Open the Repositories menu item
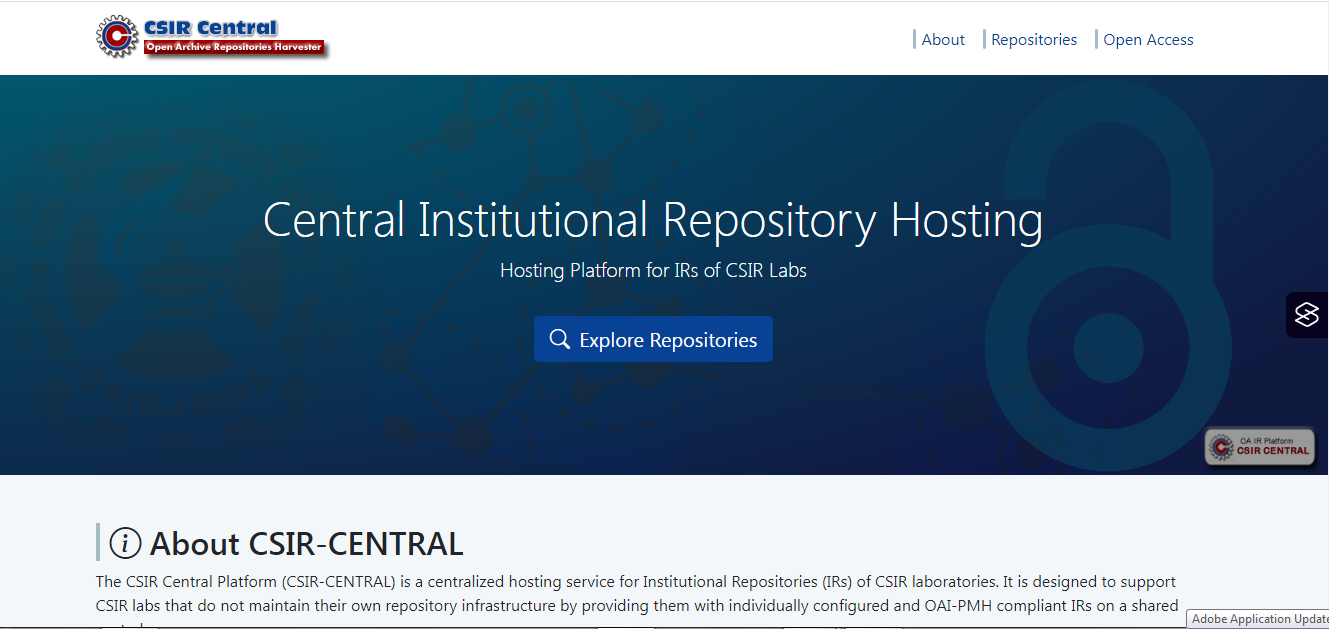Viewport: 1329px width, 629px height. (1034, 40)
